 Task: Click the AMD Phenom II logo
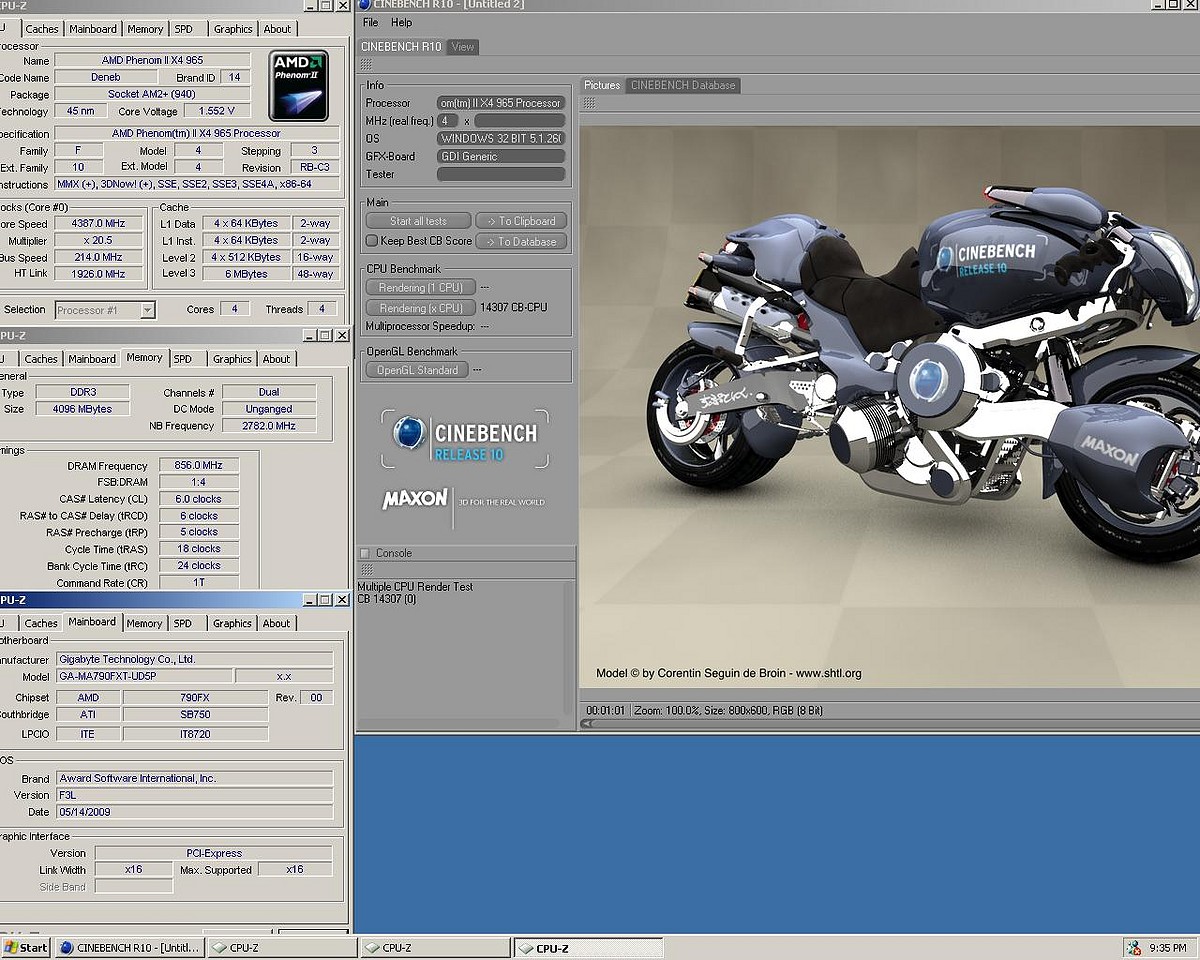300,85
